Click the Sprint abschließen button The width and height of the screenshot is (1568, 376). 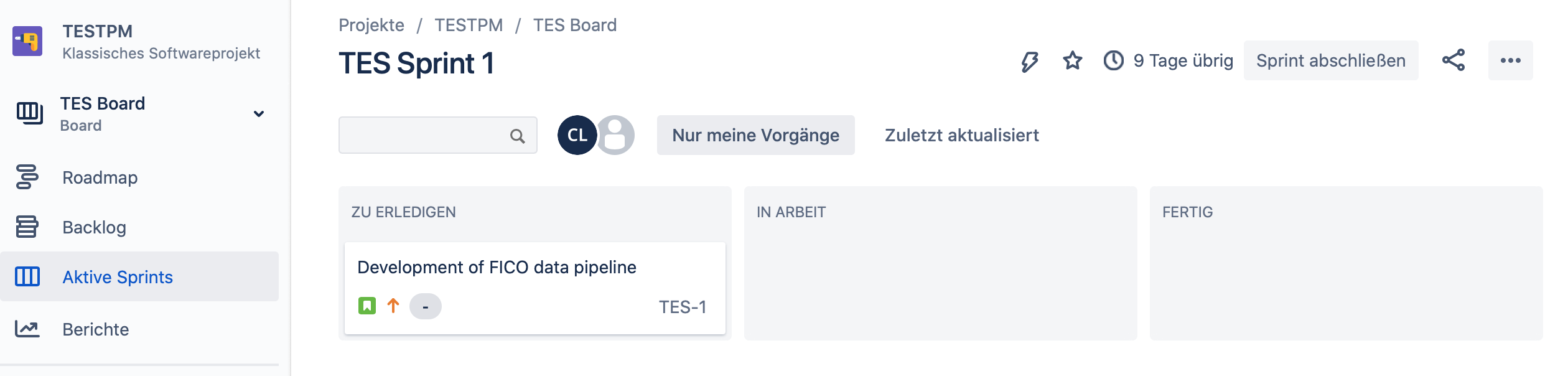click(1331, 60)
